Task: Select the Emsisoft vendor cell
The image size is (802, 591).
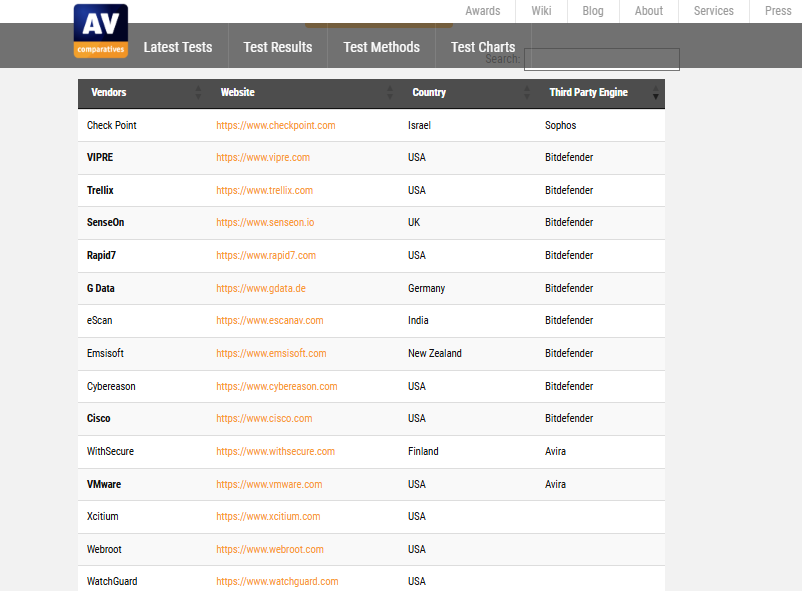Action: [105, 354]
